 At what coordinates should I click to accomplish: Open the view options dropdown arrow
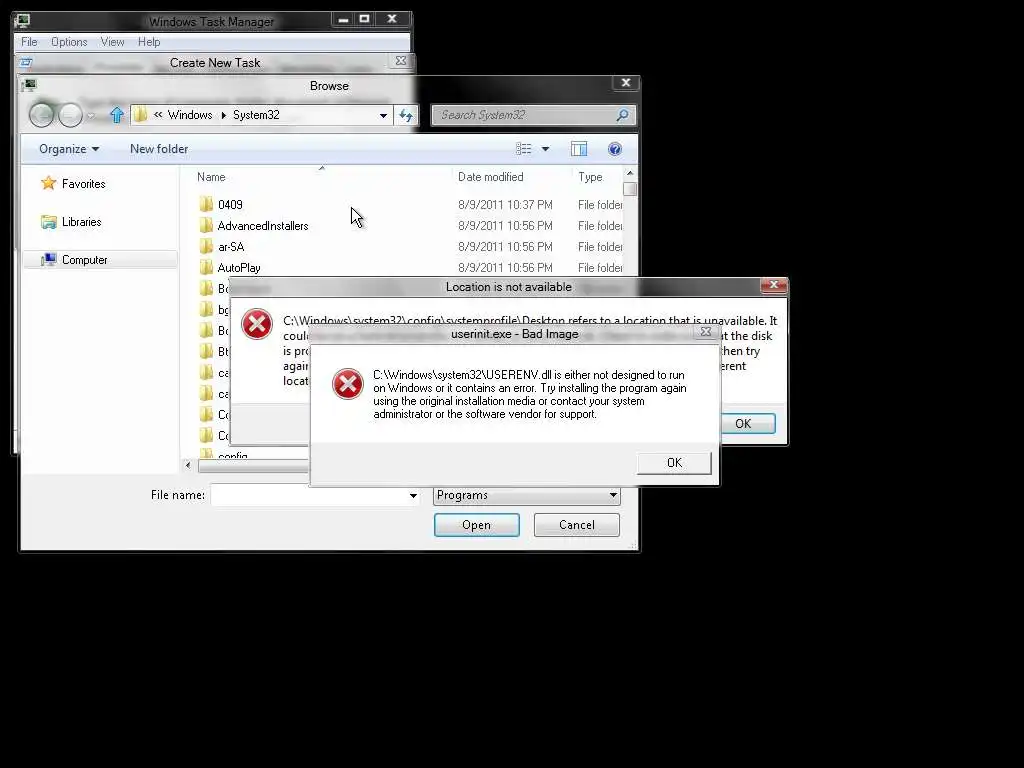tap(545, 149)
